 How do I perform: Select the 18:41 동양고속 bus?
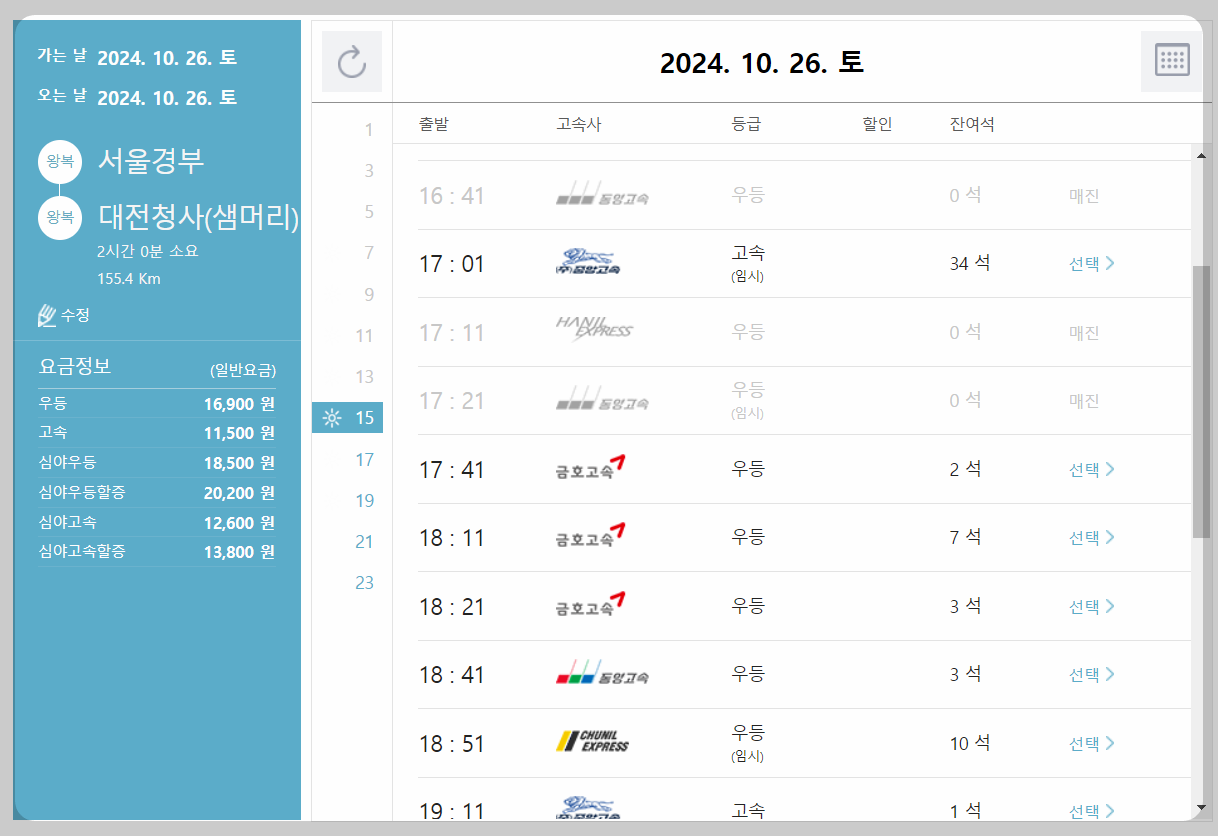click(x=1092, y=675)
